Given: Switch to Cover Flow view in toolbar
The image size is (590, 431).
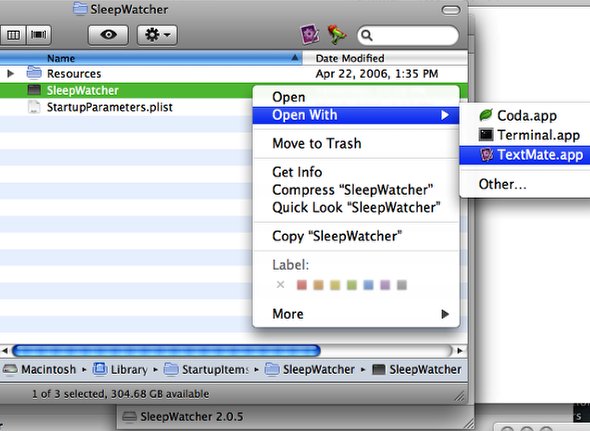Looking at the screenshot, I should 38,35.
